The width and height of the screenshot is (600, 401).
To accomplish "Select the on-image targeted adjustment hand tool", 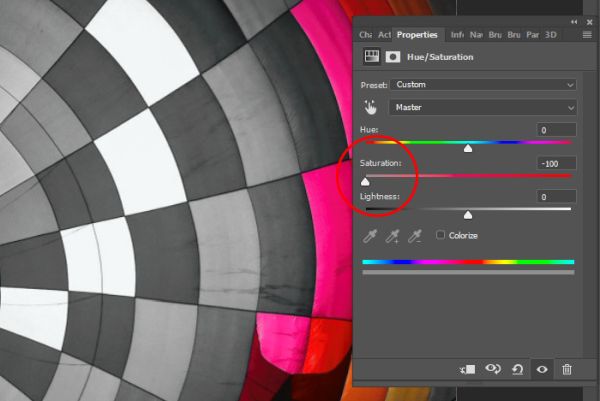I will click(x=370, y=108).
